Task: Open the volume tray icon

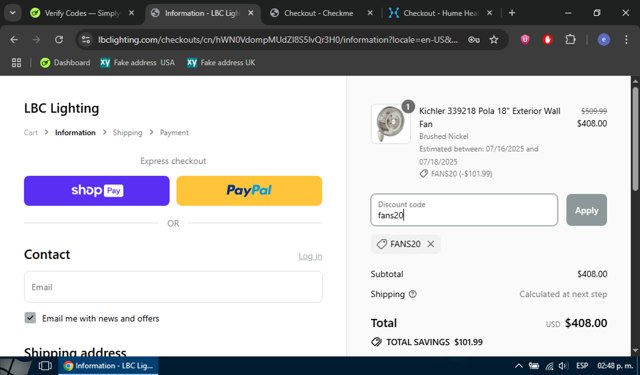Action: (563, 366)
